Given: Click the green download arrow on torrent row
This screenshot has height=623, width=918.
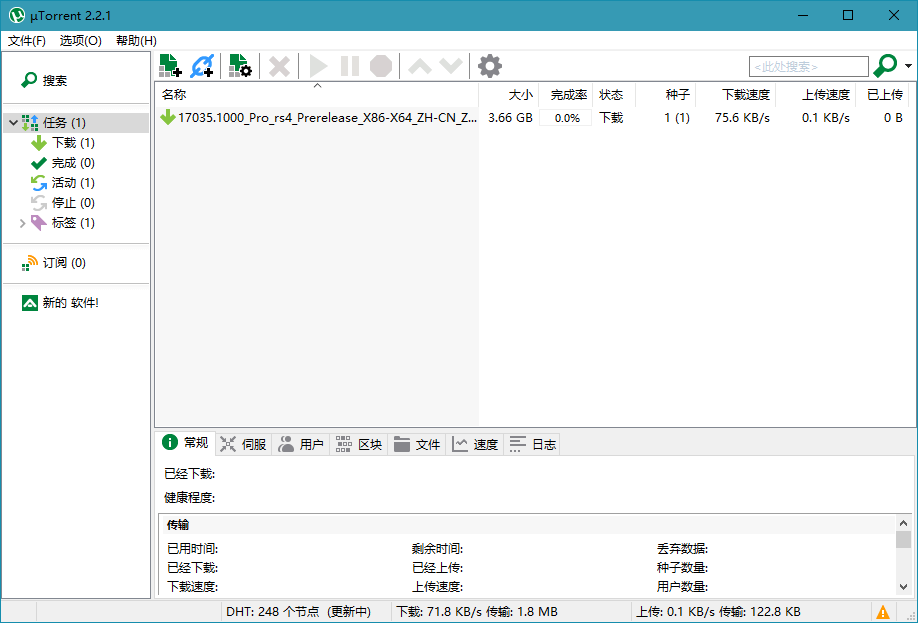Looking at the screenshot, I should click(x=167, y=117).
